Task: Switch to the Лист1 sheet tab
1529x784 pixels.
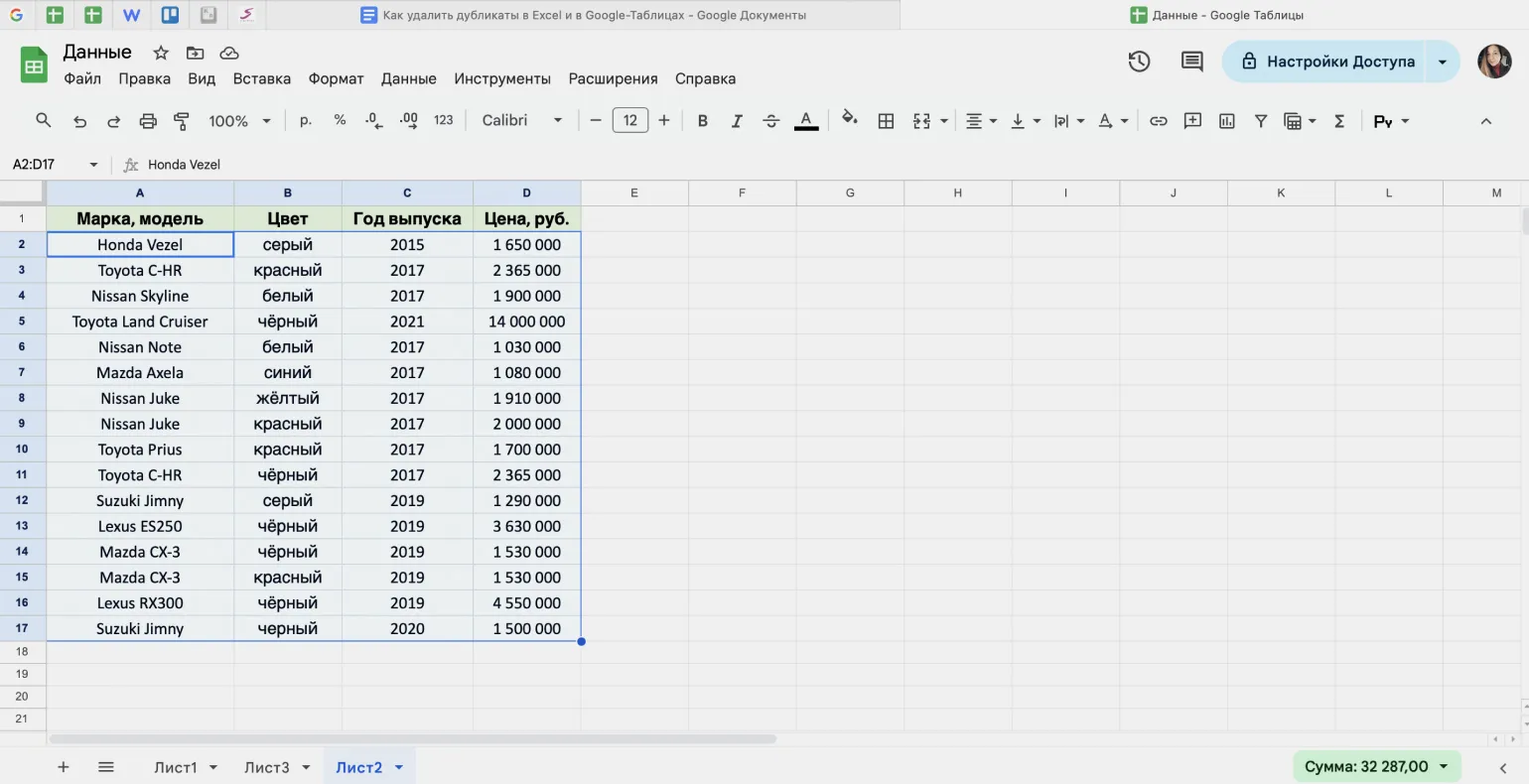Action: point(176,767)
